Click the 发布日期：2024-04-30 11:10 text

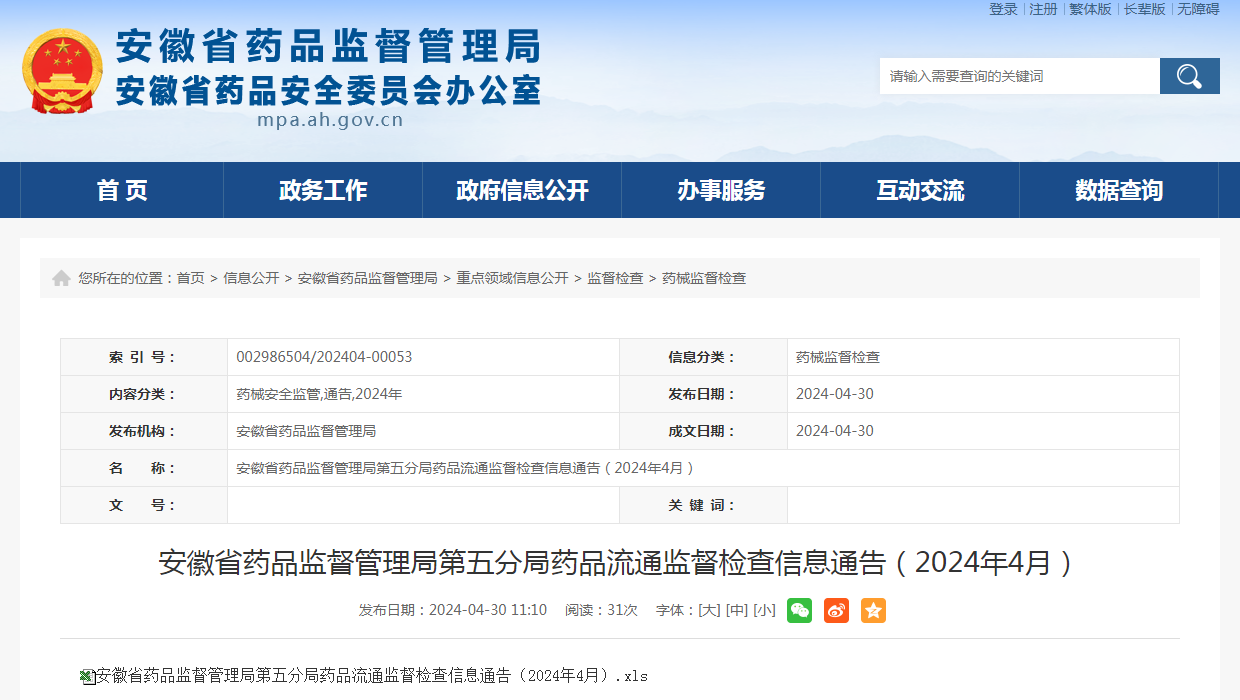pyautogui.click(x=453, y=610)
